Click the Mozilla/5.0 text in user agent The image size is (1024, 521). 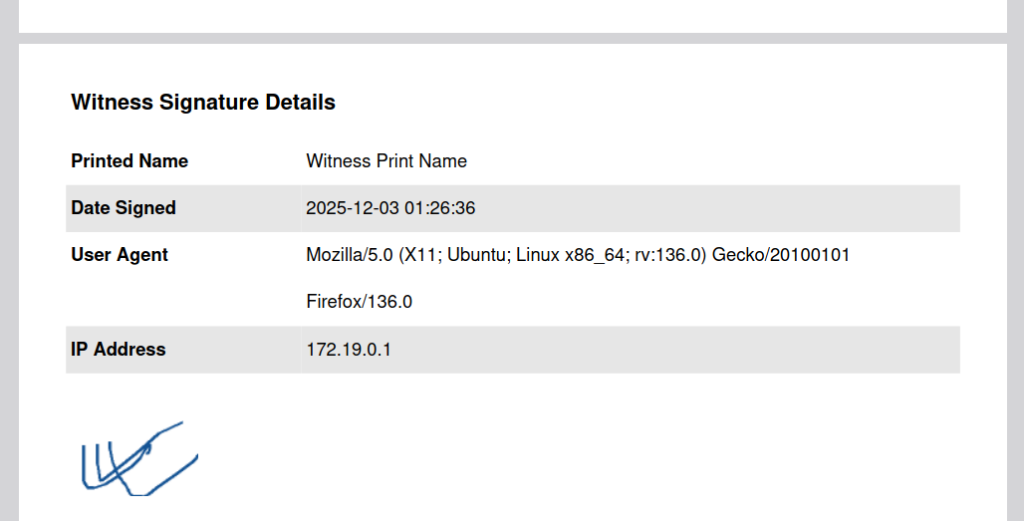(x=348, y=255)
